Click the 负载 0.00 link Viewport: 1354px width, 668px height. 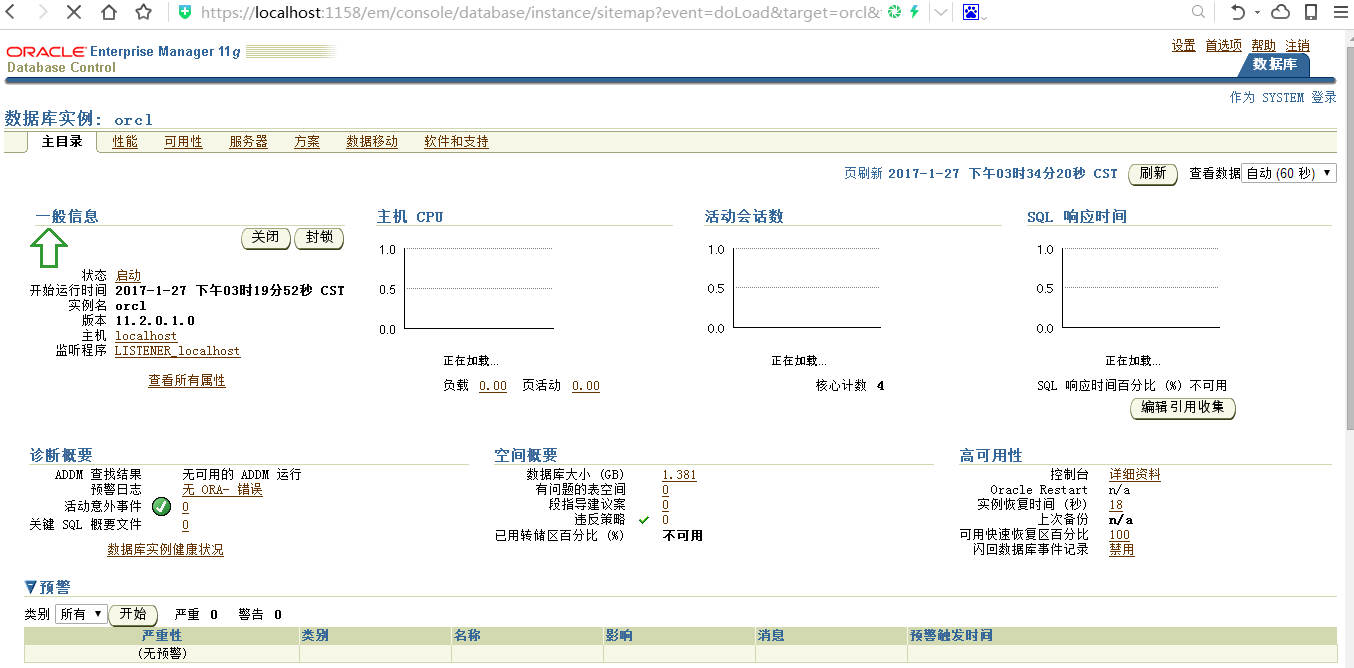click(493, 386)
